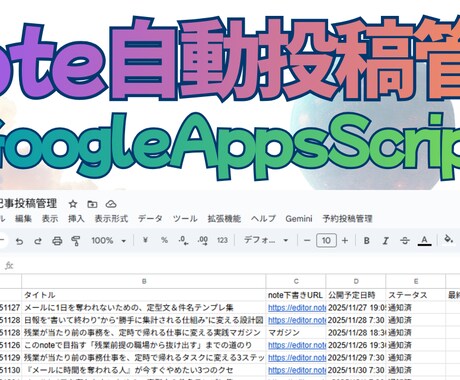Click the move-to-folder icon
Image resolution: width=460 pixels, height=380 pixels.
click(x=92, y=204)
